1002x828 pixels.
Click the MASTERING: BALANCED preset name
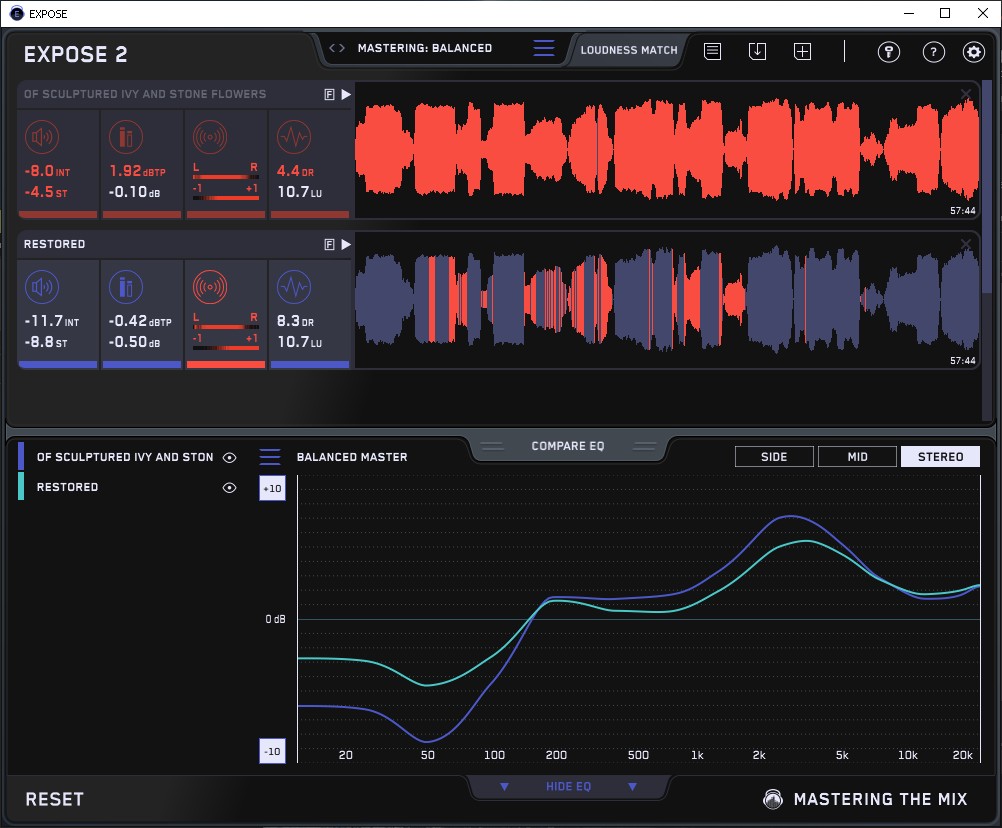pos(425,48)
